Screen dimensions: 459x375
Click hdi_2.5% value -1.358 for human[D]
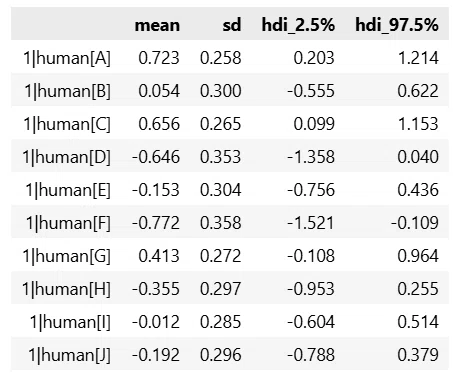[x=311, y=157]
